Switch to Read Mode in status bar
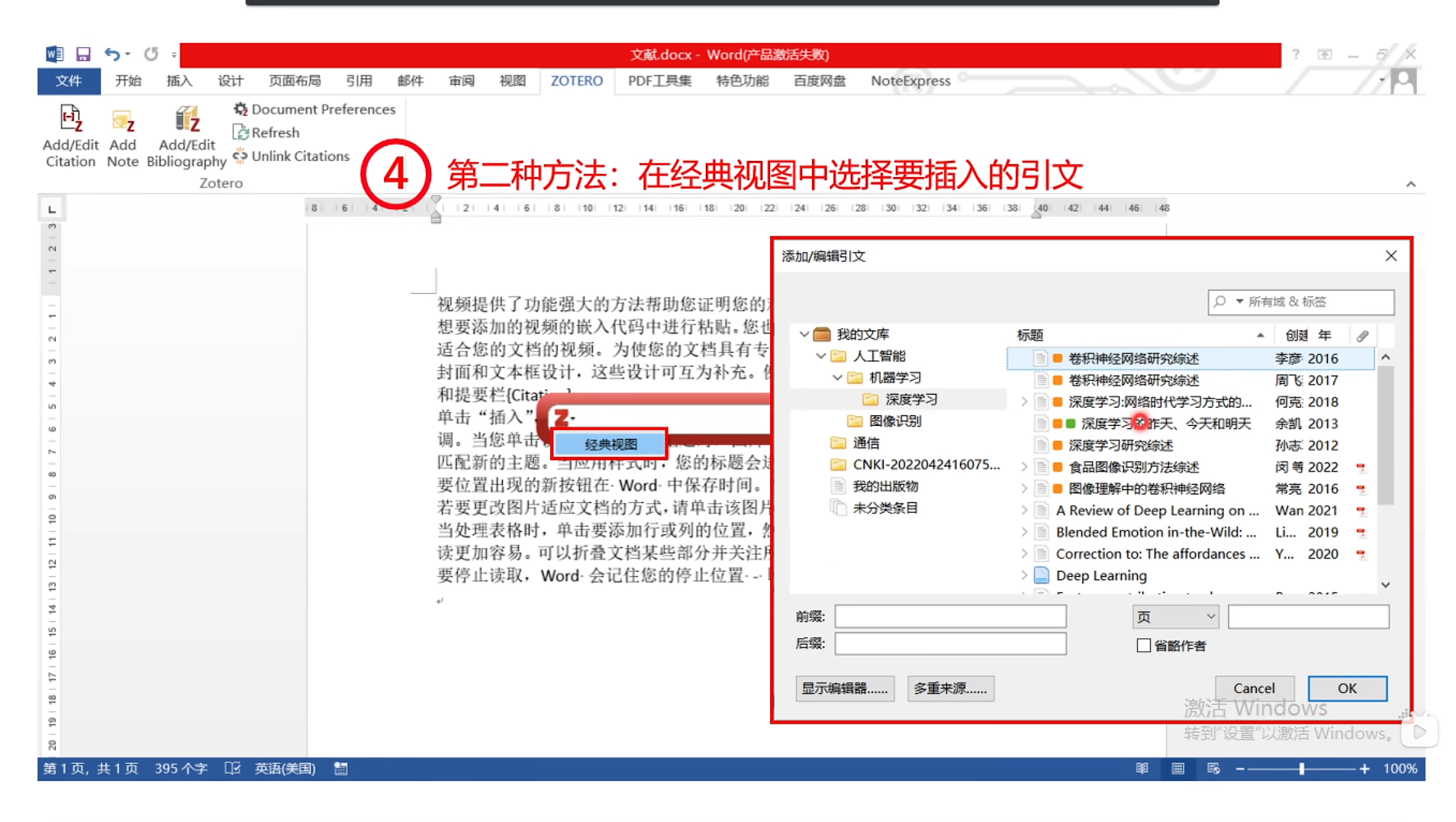 pos(1140,769)
